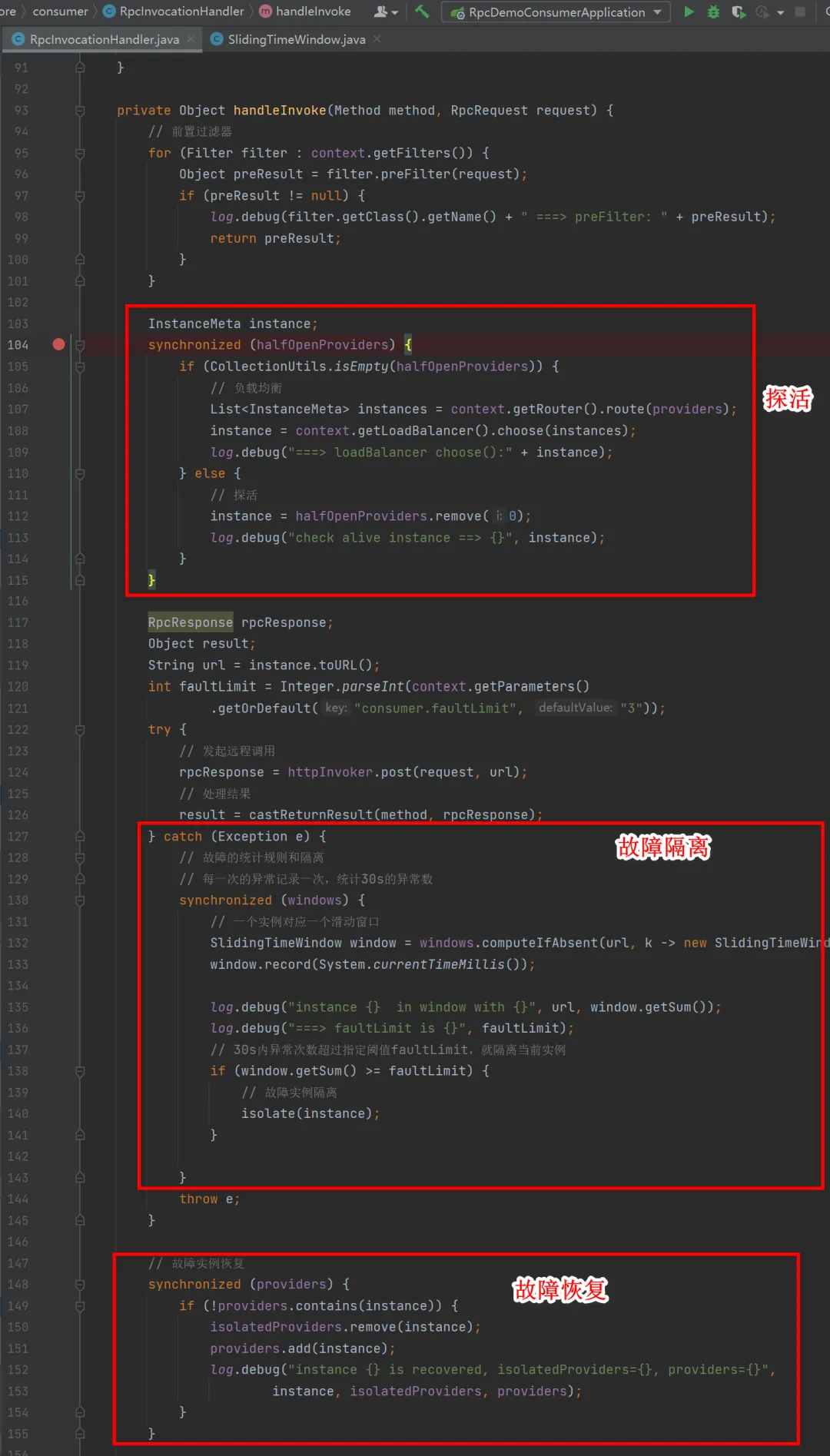Click httpInvoker.post(request, url) on line 124
The width and height of the screenshot is (830, 1456).
[x=404, y=772]
